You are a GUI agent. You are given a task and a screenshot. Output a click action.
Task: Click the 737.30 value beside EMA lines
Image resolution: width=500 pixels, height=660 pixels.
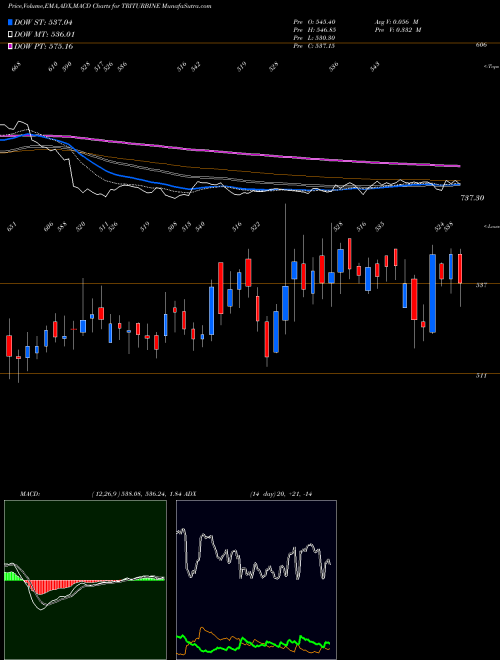pos(472,198)
